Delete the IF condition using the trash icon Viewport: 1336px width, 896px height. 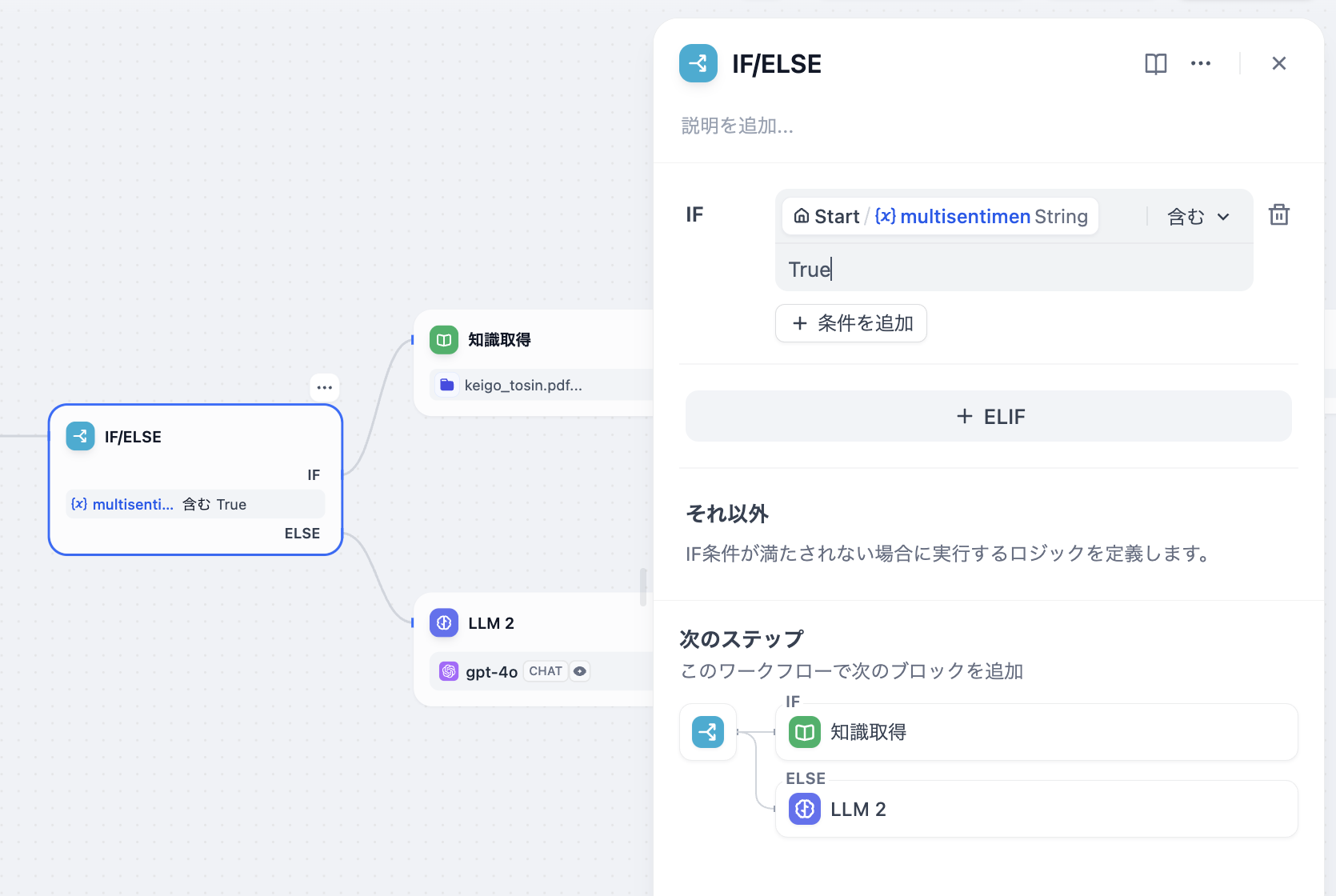[x=1278, y=214]
